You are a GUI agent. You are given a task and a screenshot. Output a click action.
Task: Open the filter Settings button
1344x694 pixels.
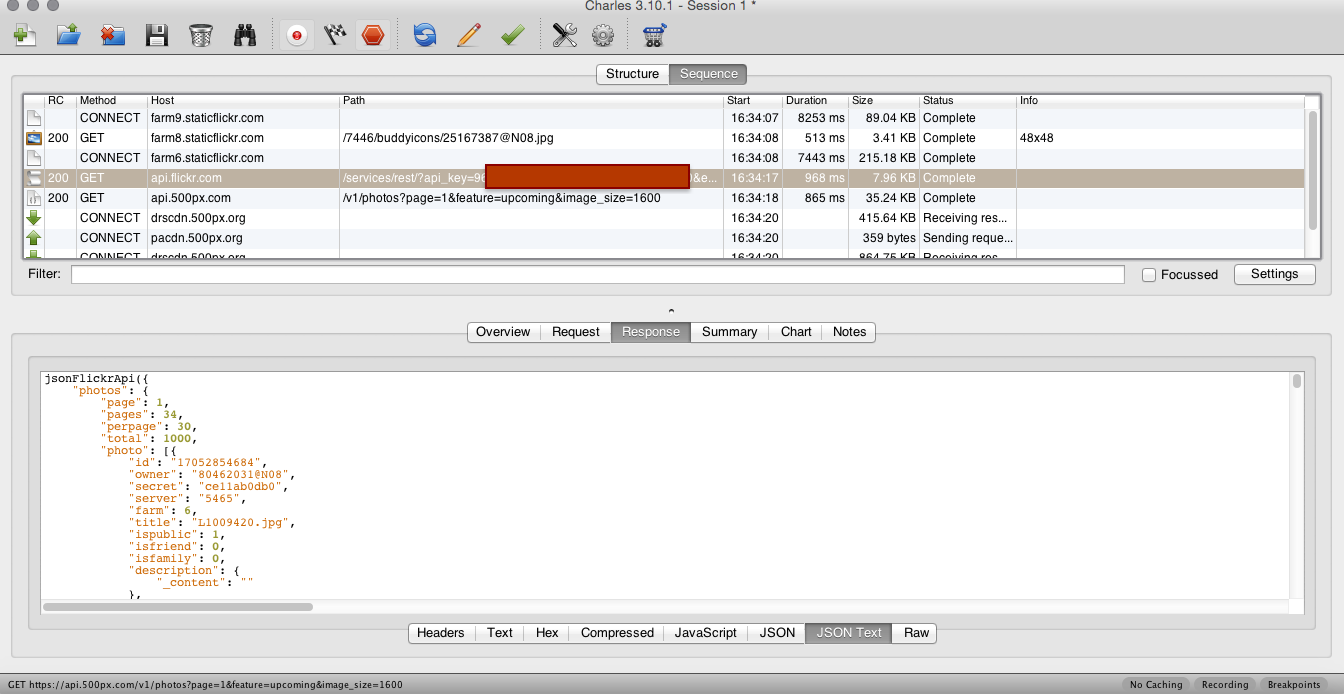(1274, 274)
